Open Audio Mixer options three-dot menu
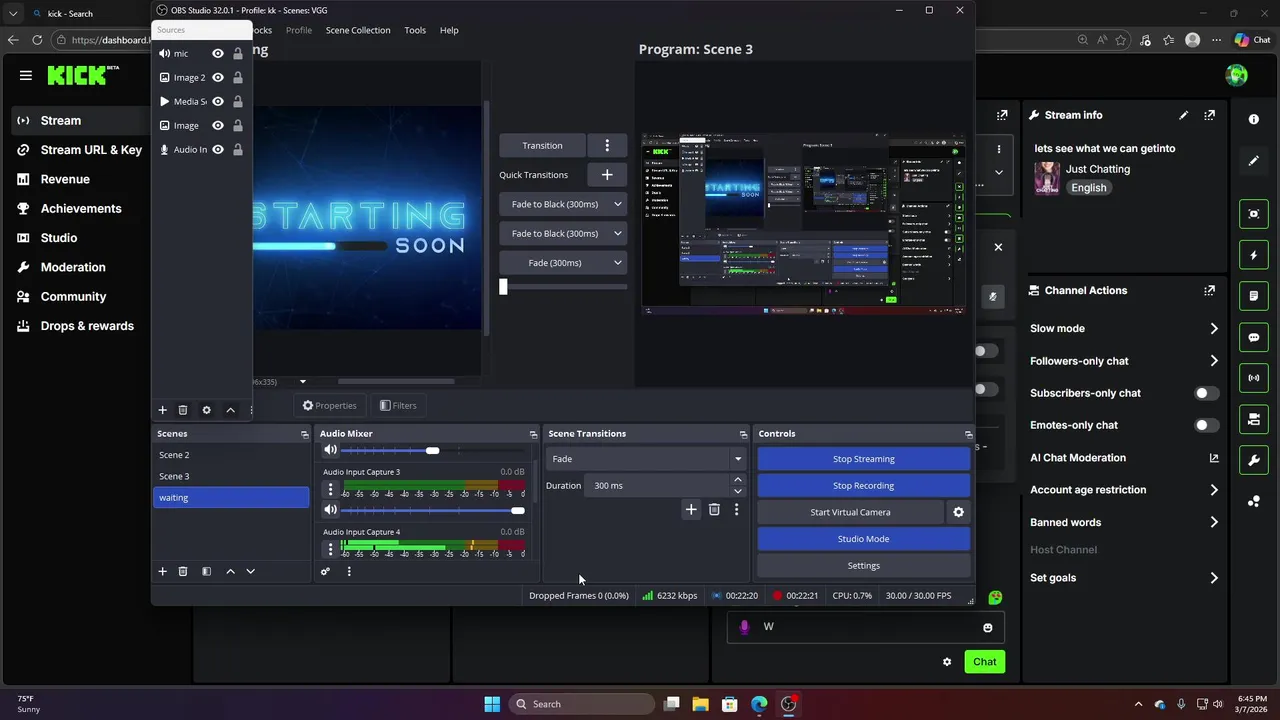Image resolution: width=1280 pixels, height=720 pixels. (x=349, y=571)
